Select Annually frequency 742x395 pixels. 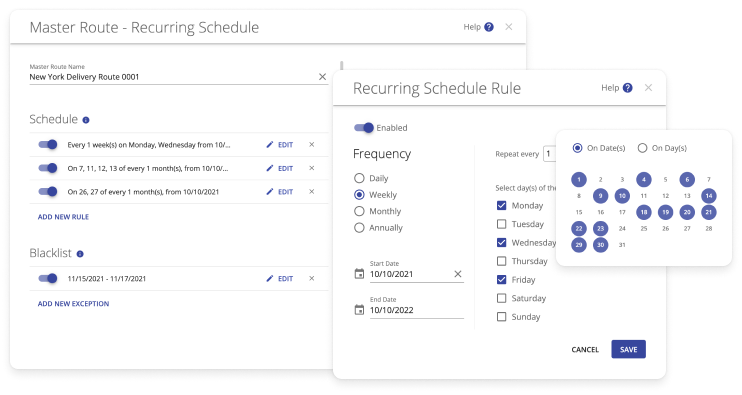[x=359, y=228]
